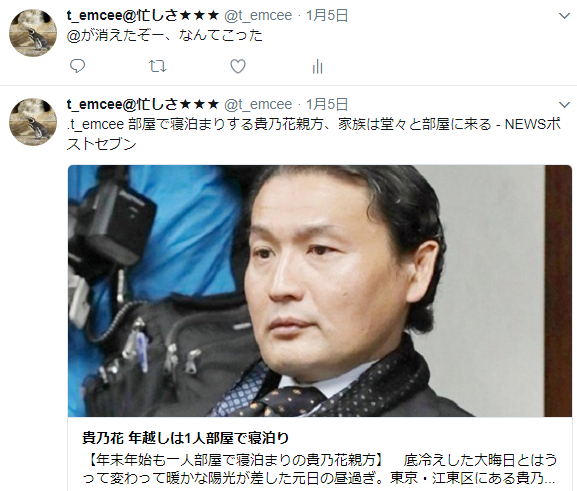The height and width of the screenshot is (491, 577).
Task: Open second tweet's chevron options menu
Action: point(564,105)
